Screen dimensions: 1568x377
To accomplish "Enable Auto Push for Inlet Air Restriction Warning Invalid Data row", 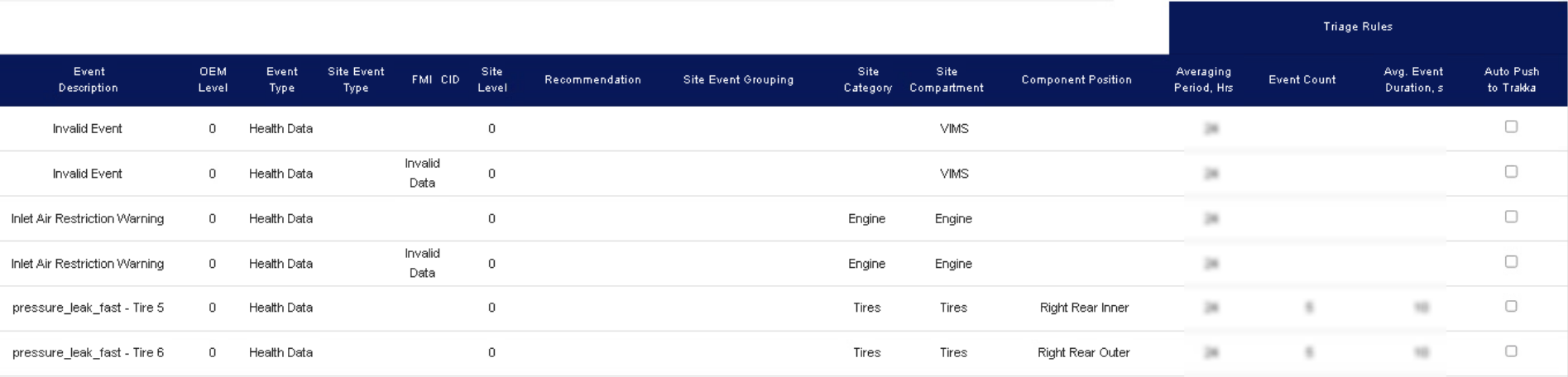I will 1511,261.
